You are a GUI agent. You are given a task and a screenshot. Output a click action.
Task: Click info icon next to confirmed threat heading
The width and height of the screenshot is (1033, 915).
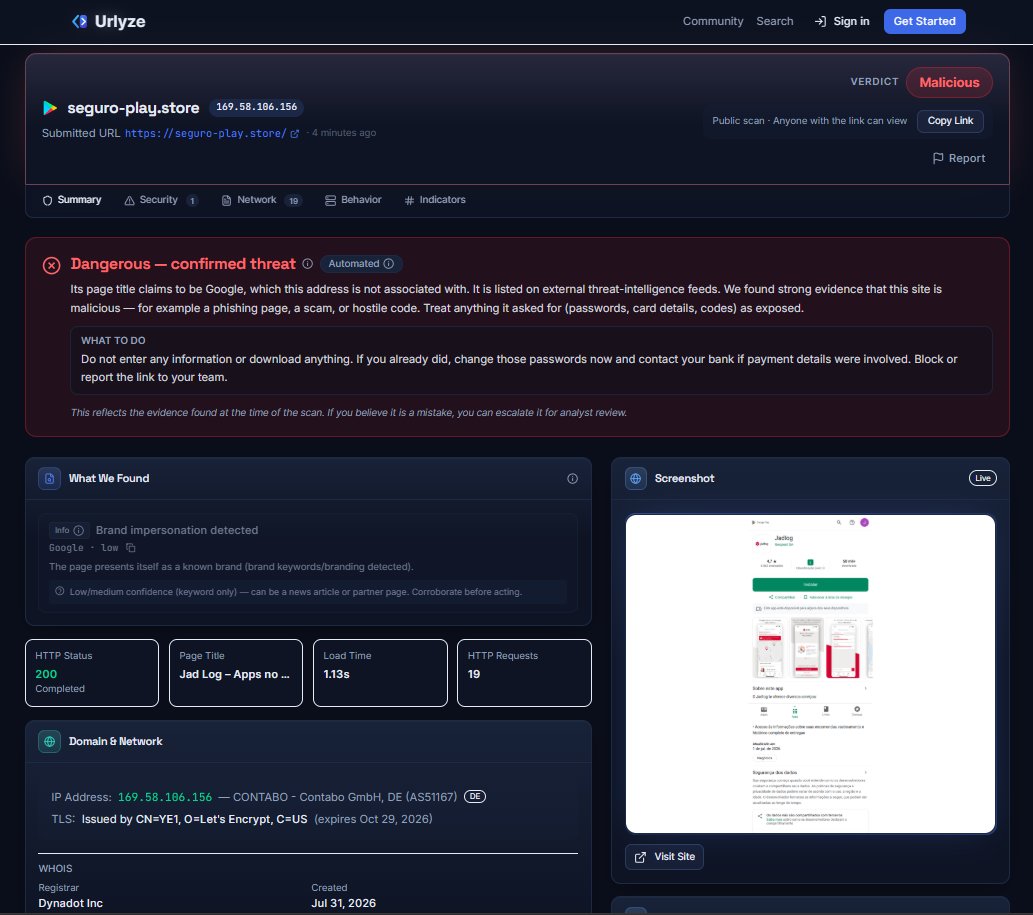point(308,263)
